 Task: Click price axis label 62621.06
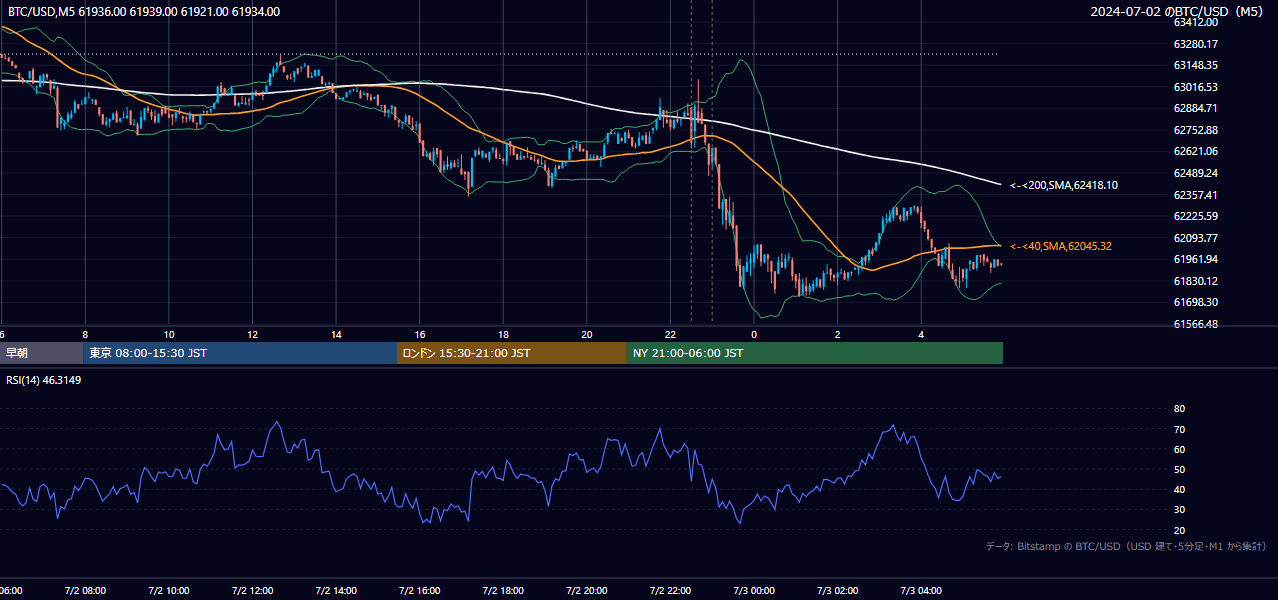point(1195,151)
